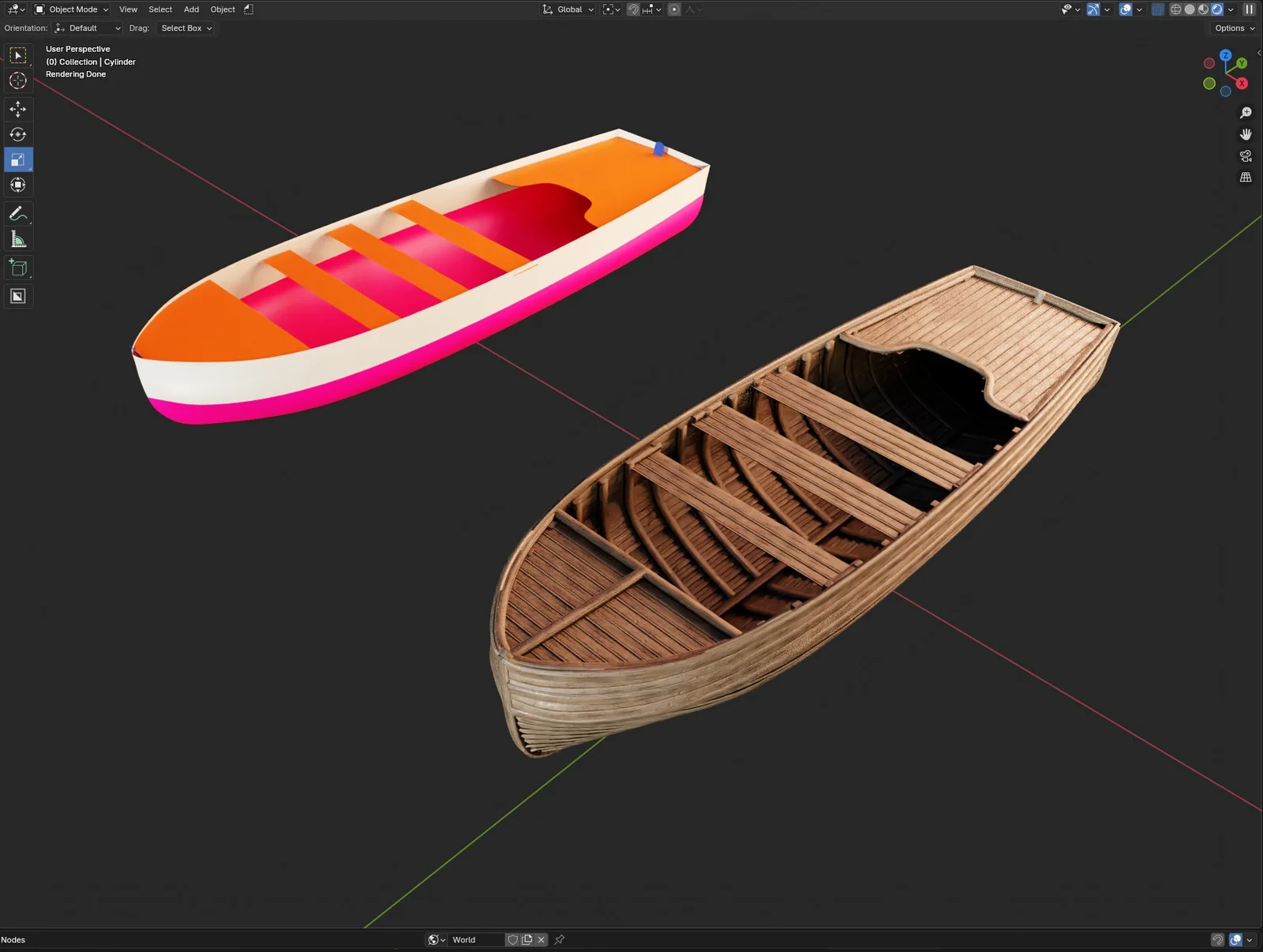Image resolution: width=1263 pixels, height=952 pixels.
Task: Toggle proportional editing
Action: [x=673, y=9]
